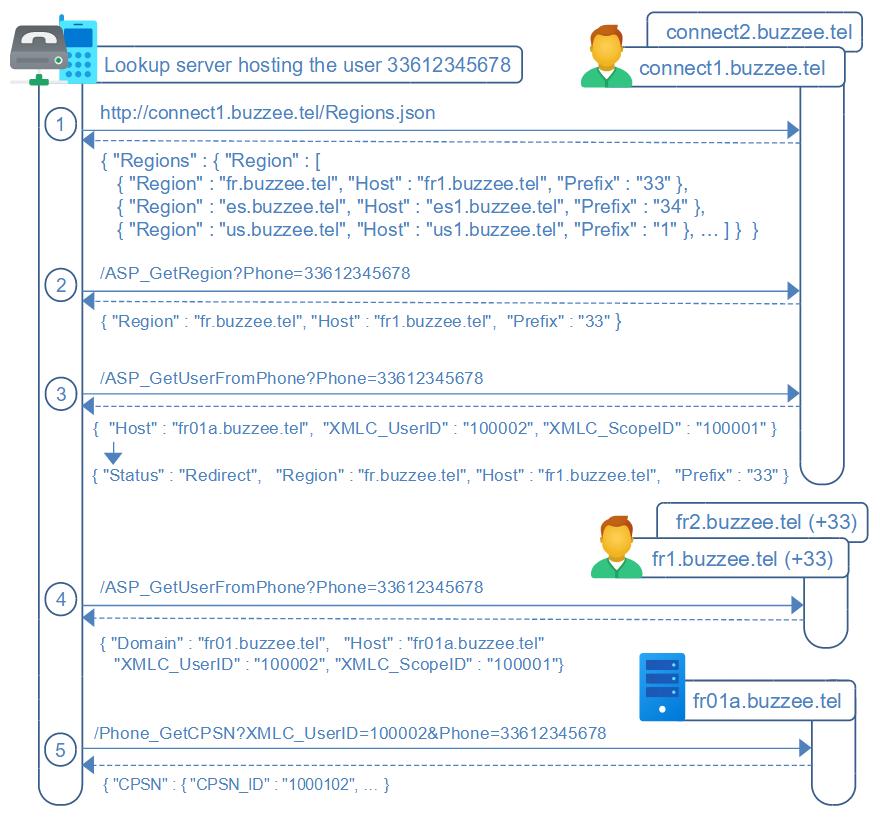Click the down arrow below step 3 response
This screenshot has width=880, height=817.
(x=112, y=456)
